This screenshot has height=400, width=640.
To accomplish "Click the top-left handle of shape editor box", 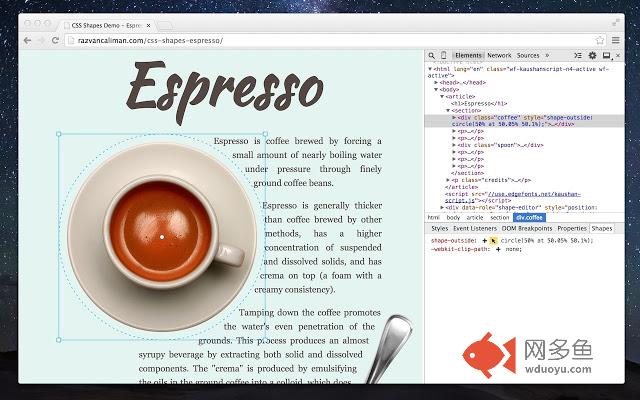I will click(59, 134).
